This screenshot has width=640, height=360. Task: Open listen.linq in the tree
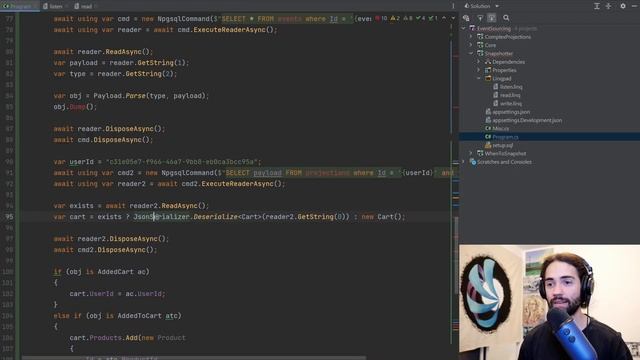[511, 87]
